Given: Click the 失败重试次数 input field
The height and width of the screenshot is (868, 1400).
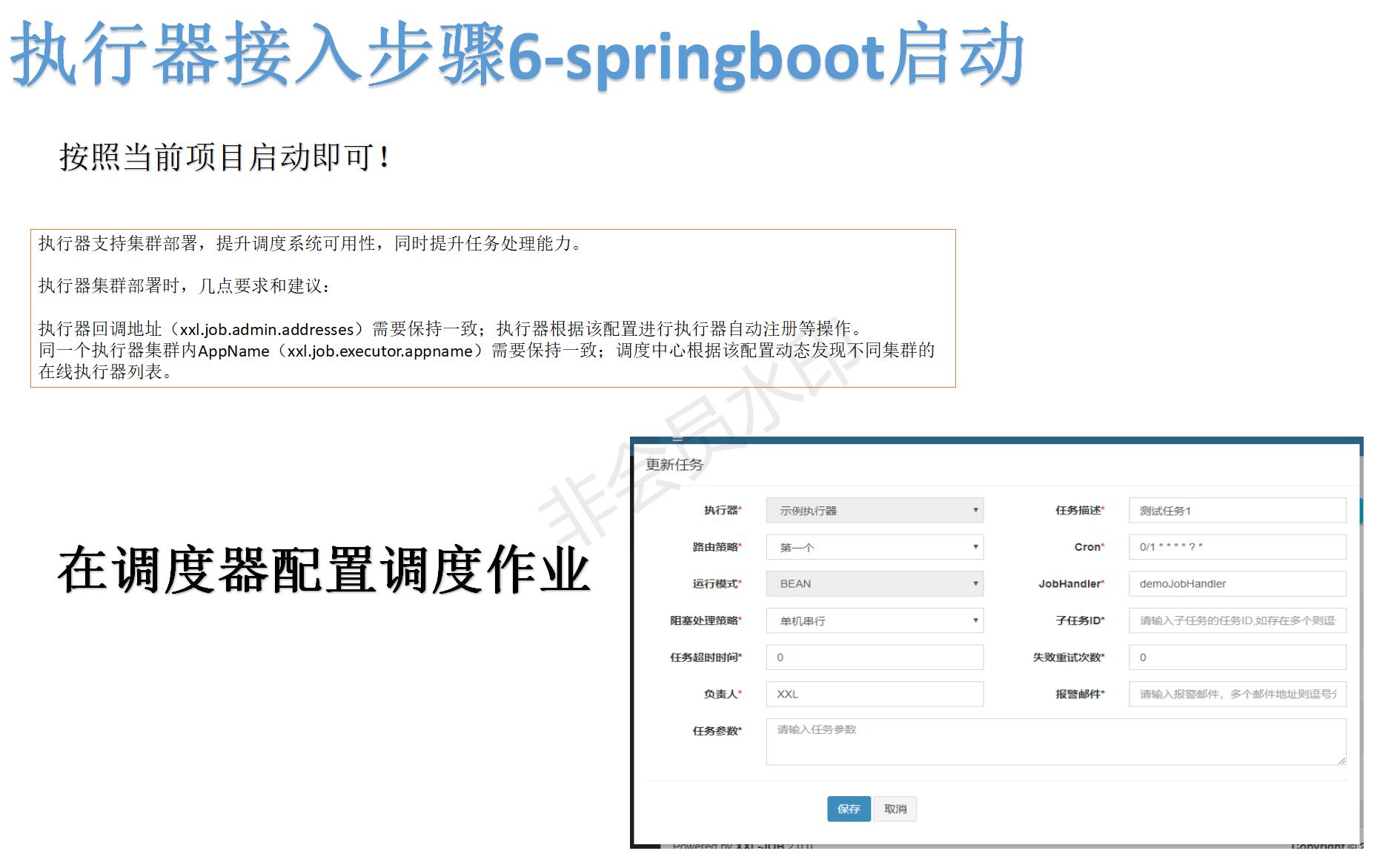Looking at the screenshot, I should (x=1237, y=657).
